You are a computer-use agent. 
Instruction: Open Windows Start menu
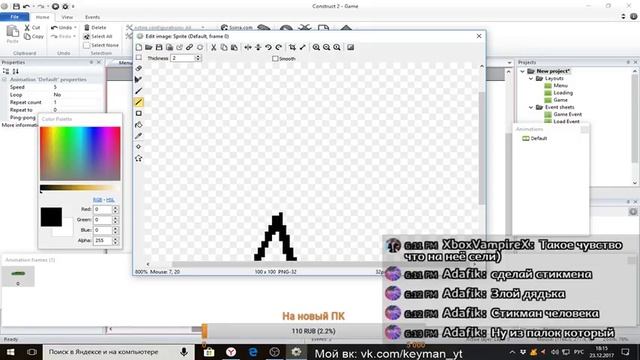11,352
